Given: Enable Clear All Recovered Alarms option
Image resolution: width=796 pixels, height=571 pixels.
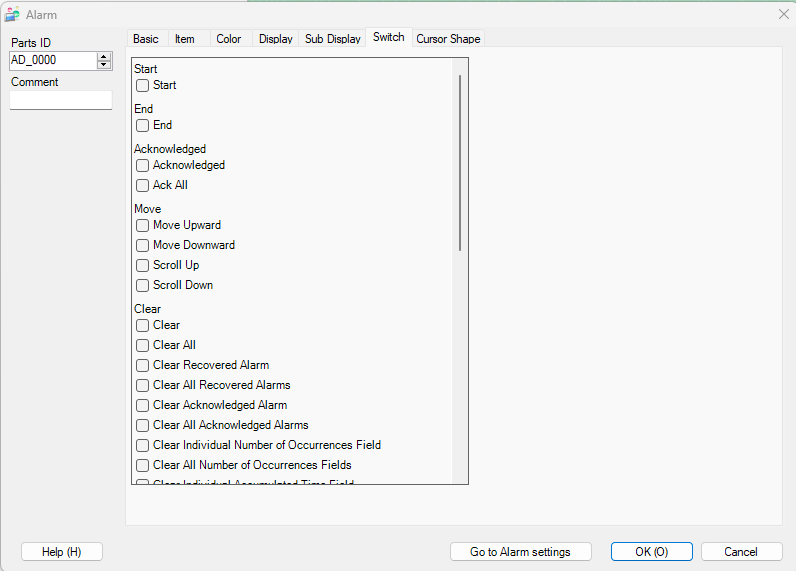Looking at the screenshot, I should (143, 385).
